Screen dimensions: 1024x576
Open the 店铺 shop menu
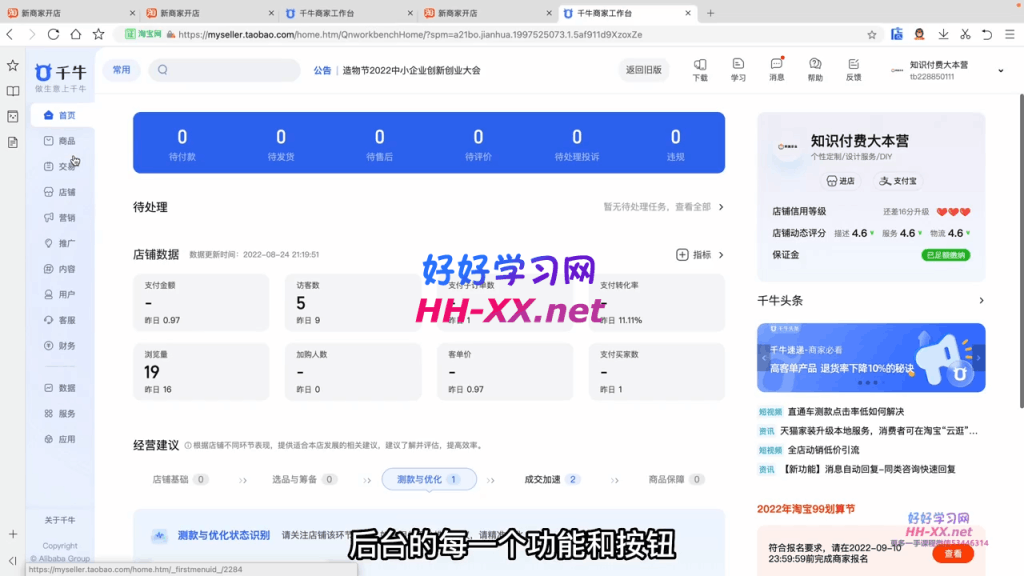tap(60, 192)
